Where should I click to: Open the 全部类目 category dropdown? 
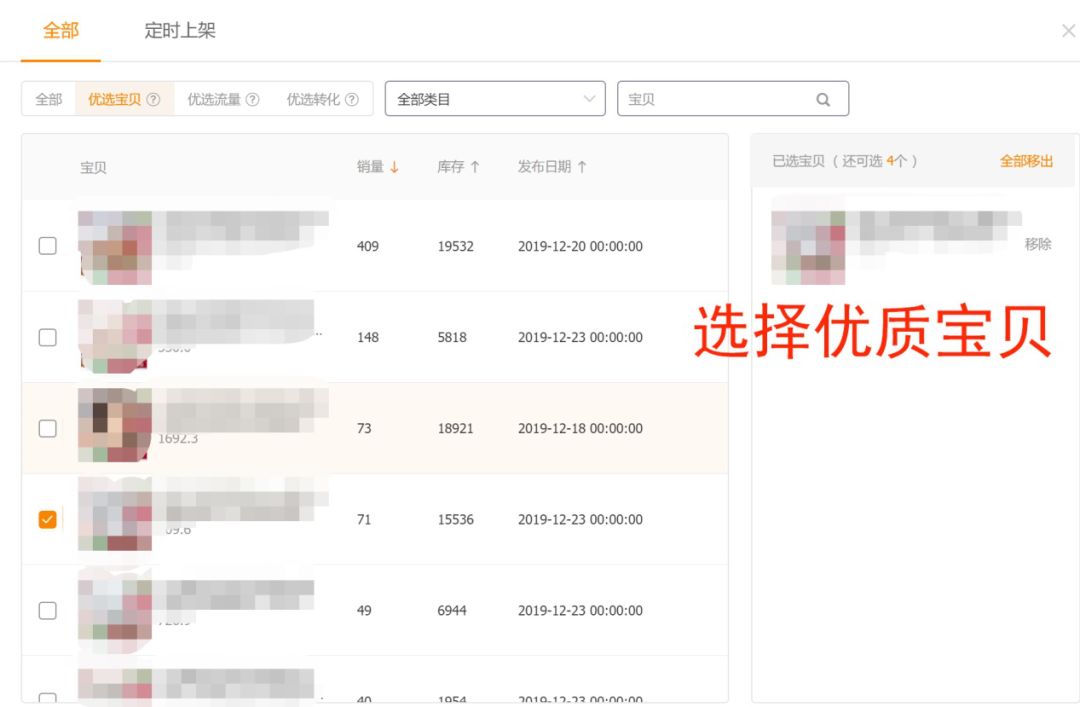point(495,99)
